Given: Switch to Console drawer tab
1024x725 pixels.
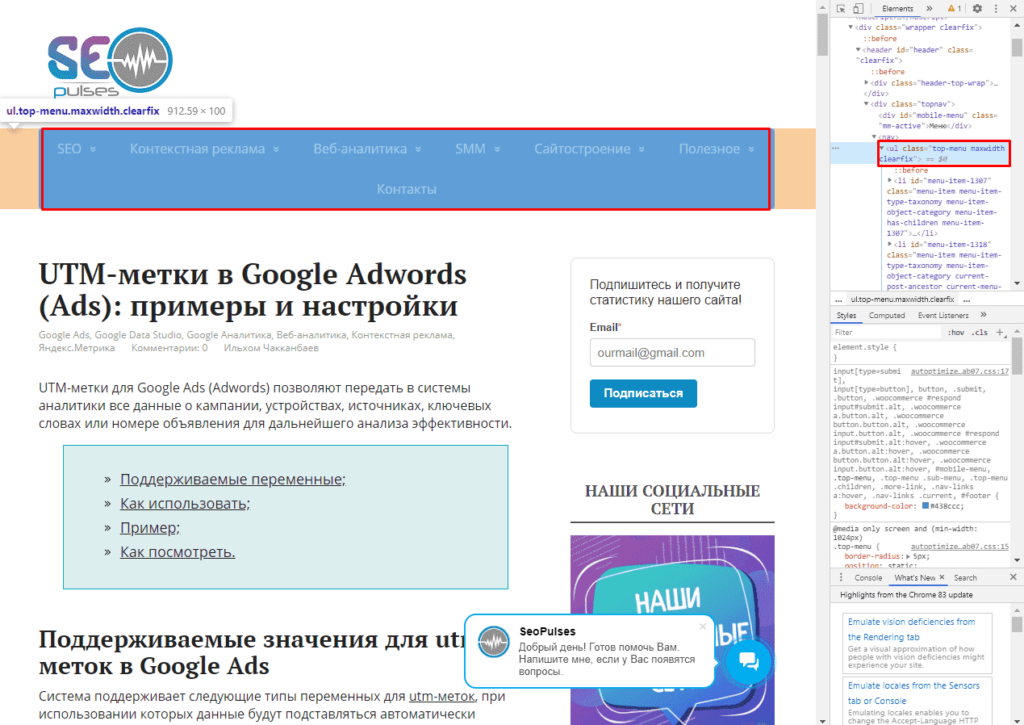Looking at the screenshot, I should point(868,578).
